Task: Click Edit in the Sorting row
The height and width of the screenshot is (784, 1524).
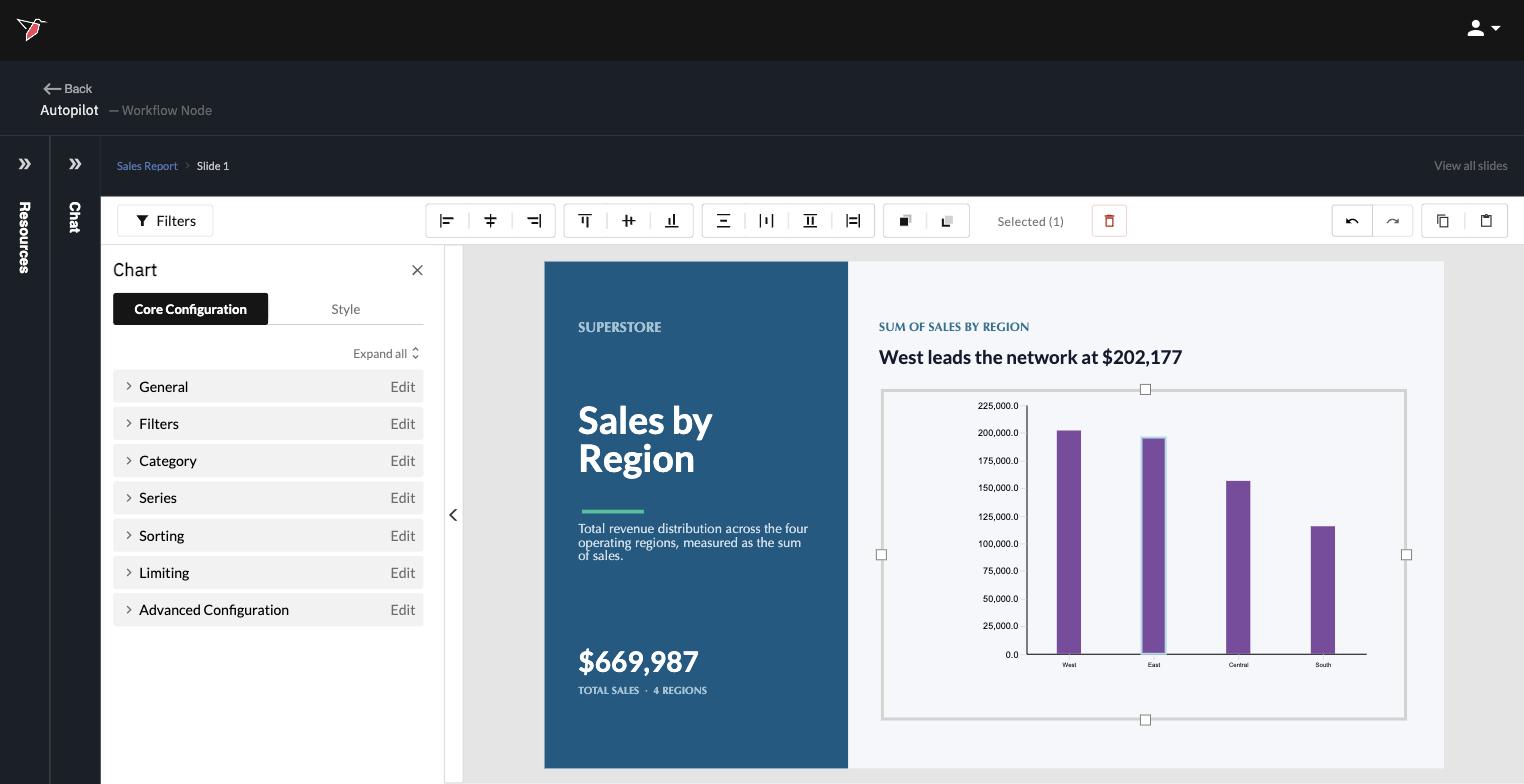Action: (402, 536)
